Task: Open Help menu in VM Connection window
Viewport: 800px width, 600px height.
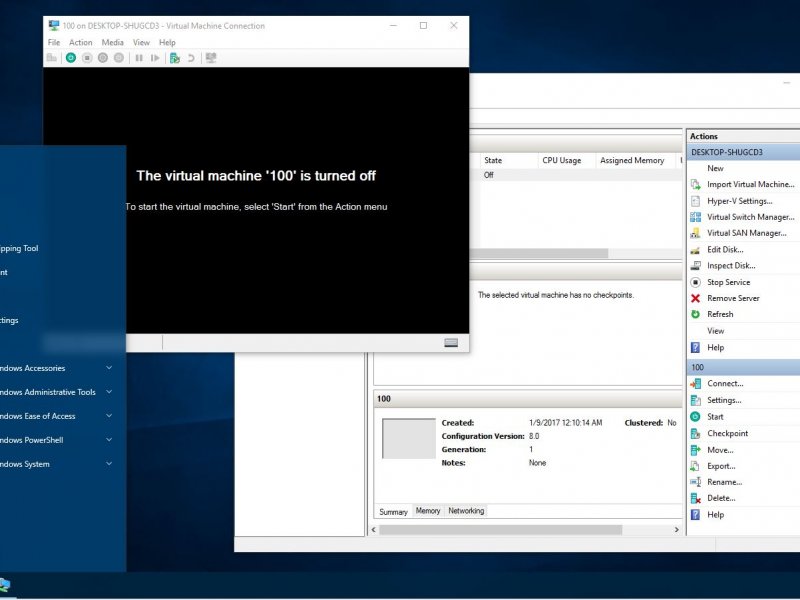Action: [167, 42]
